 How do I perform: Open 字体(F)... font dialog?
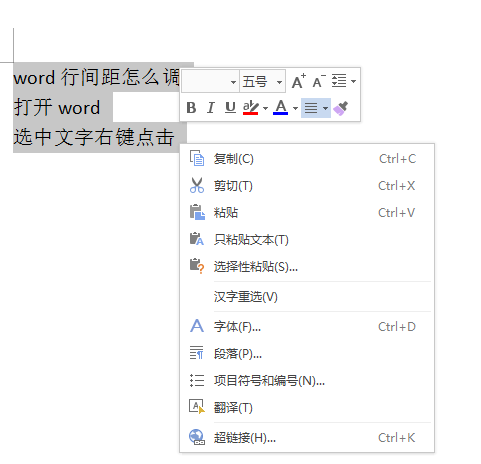pyautogui.click(x=307, y=327)
